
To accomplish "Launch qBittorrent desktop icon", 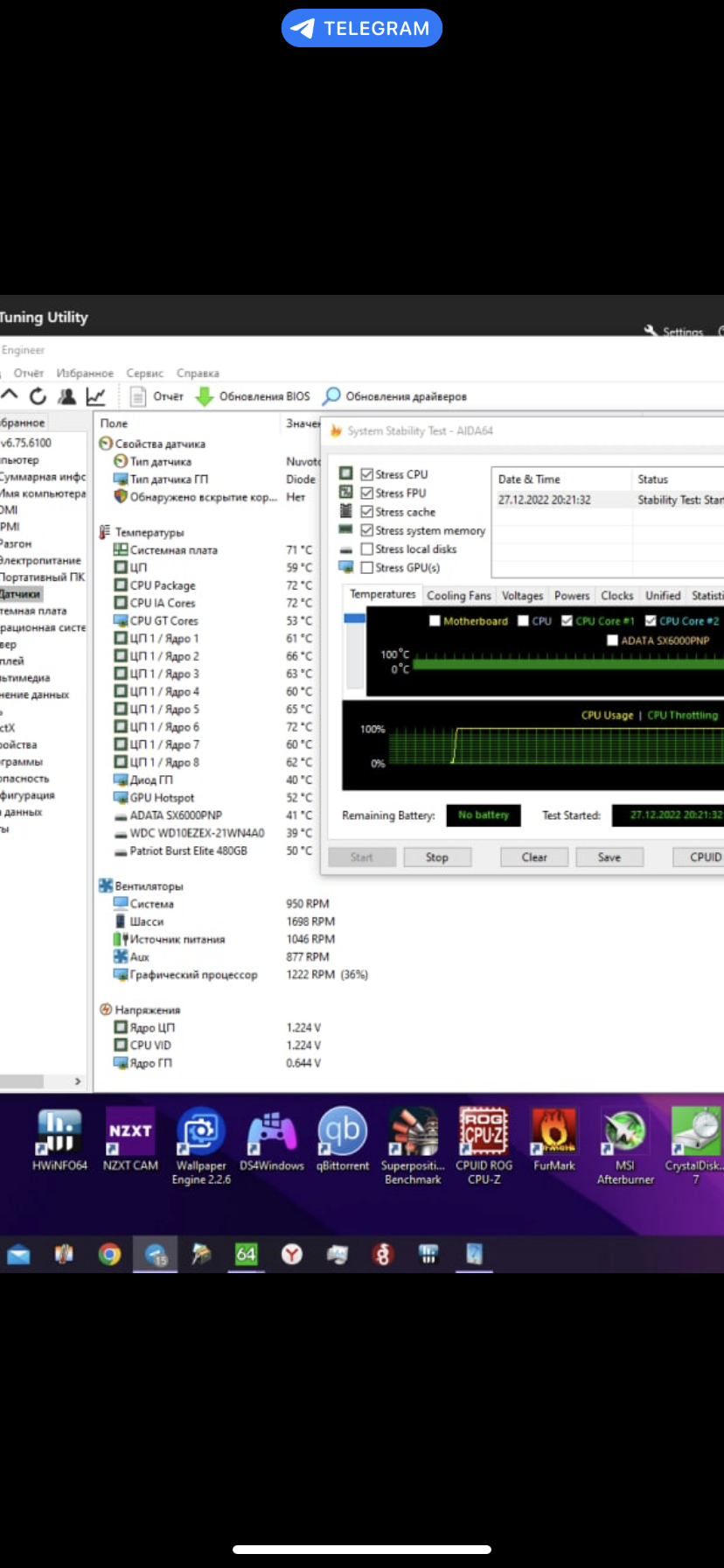I will point(343,1139).
